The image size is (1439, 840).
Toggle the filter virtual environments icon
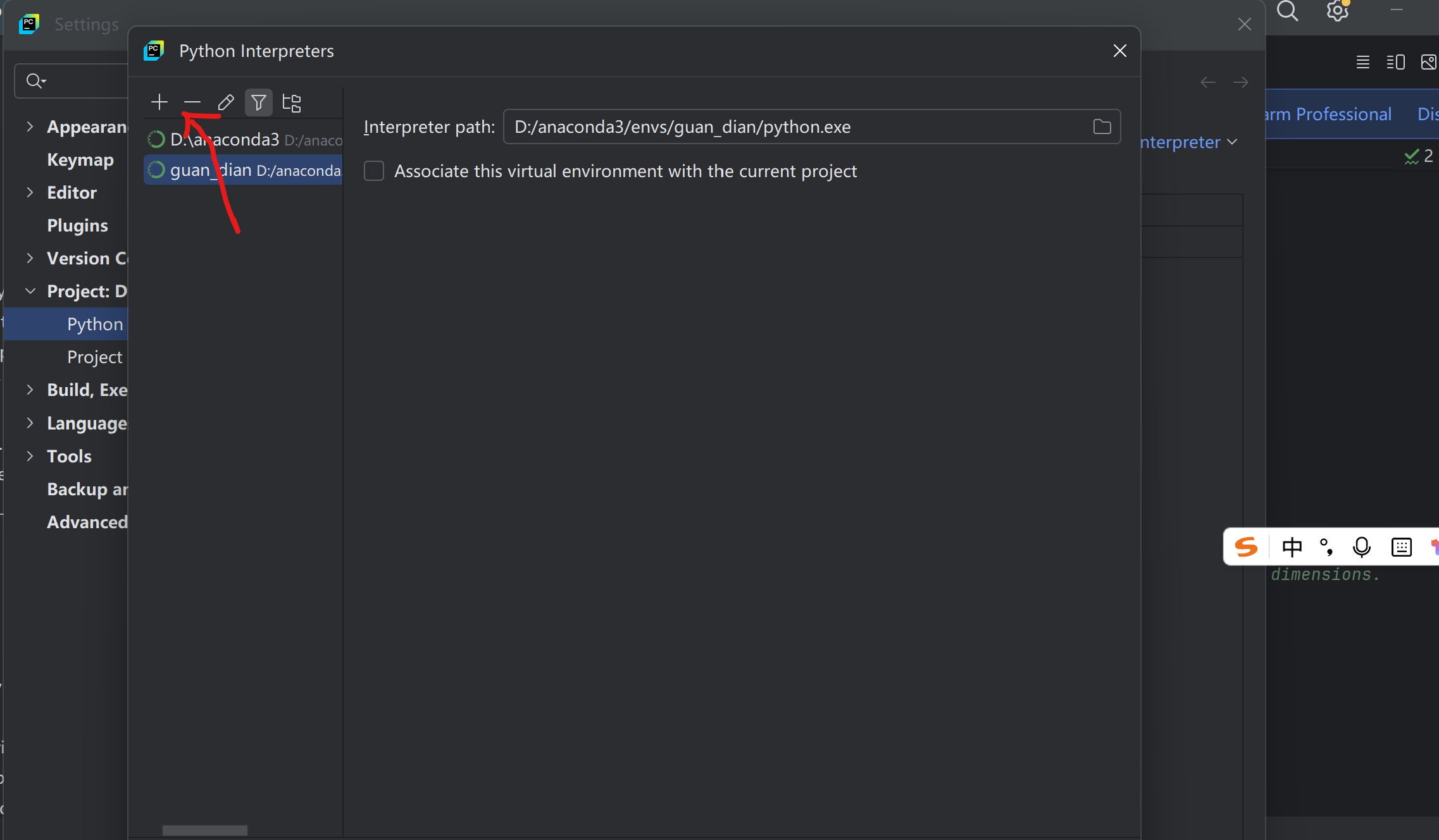coord(259,102)
